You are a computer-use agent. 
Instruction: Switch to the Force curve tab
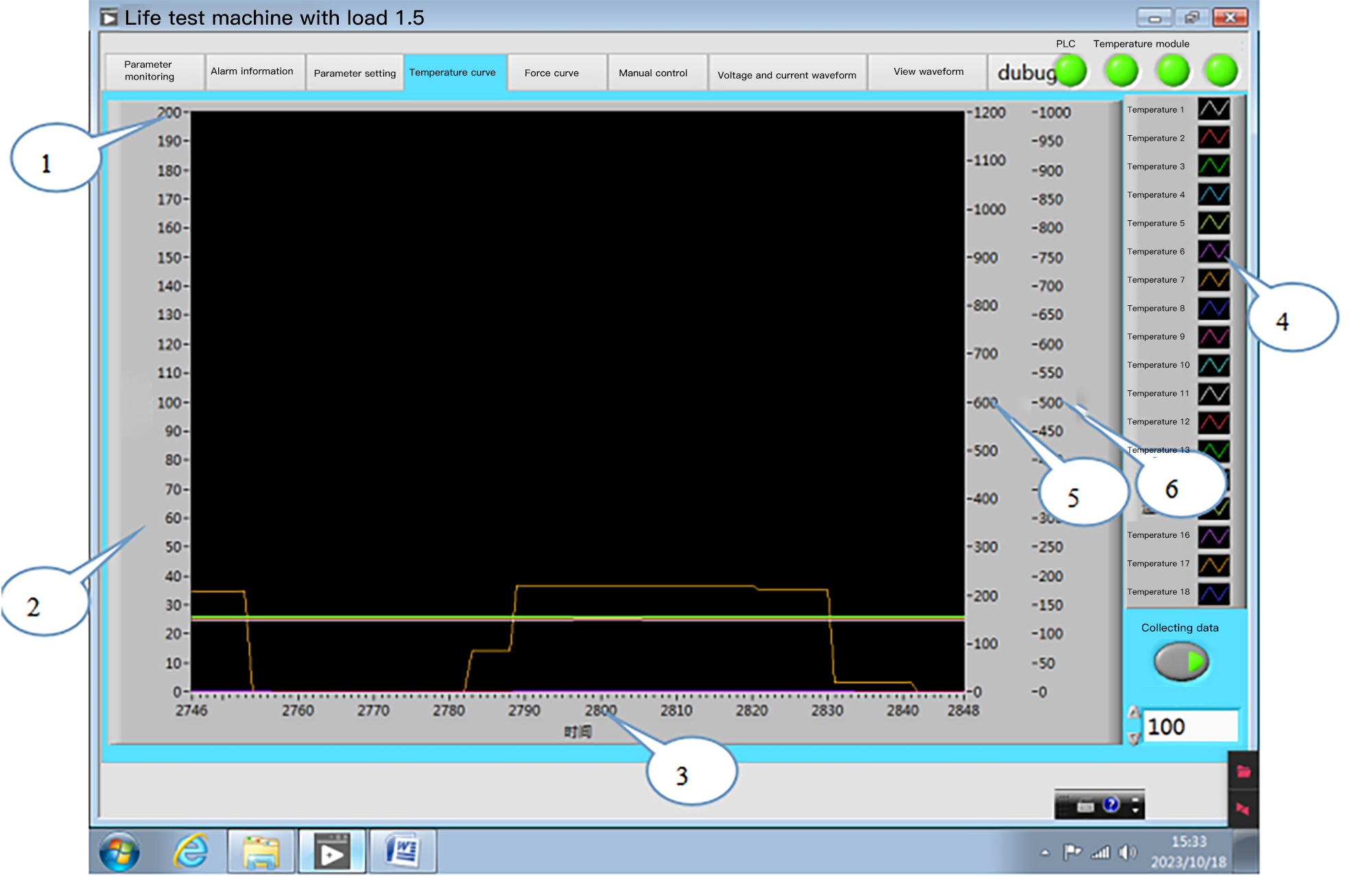point(556,73)
